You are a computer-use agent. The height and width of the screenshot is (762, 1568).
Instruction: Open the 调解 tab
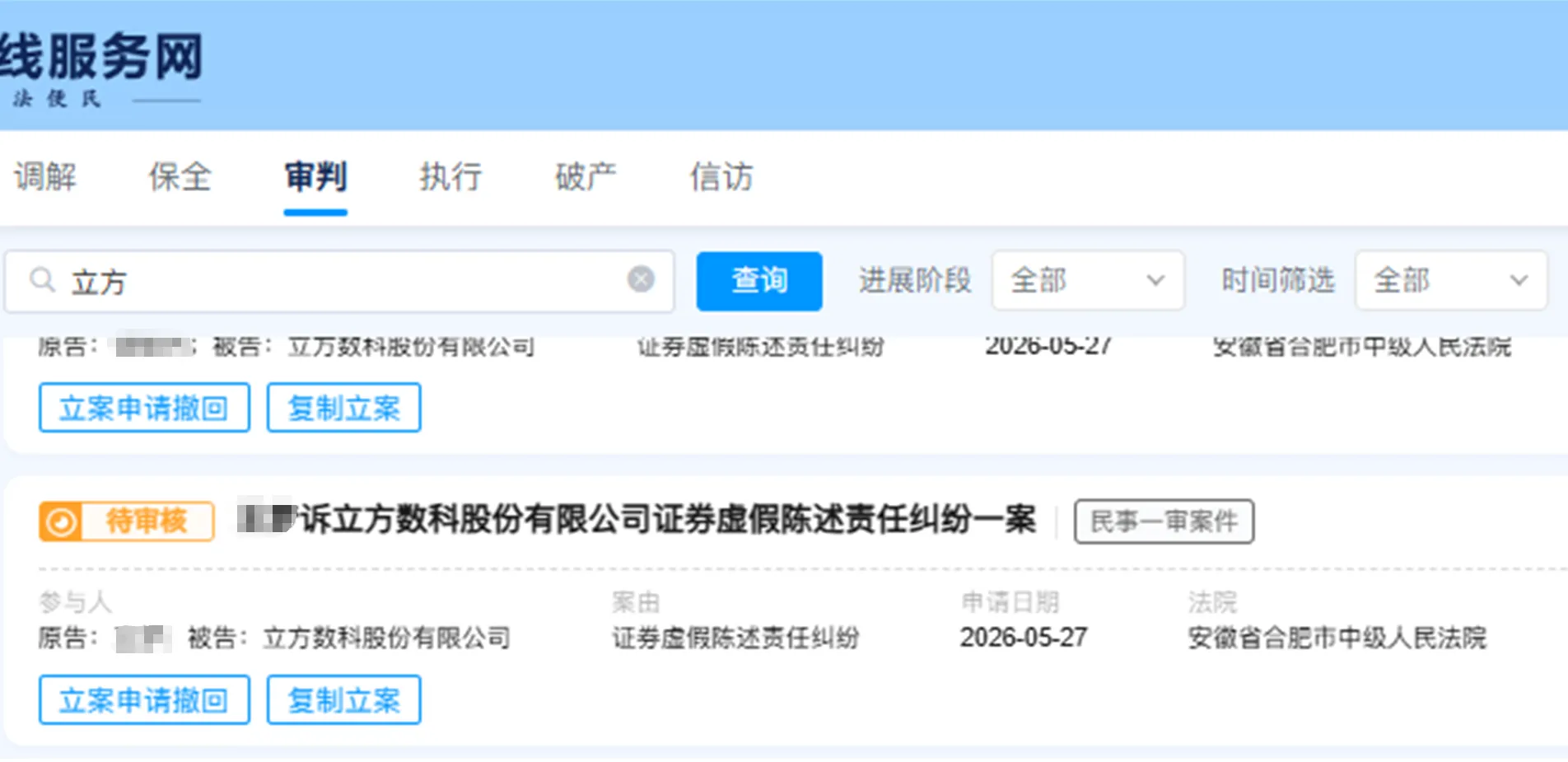45,177
